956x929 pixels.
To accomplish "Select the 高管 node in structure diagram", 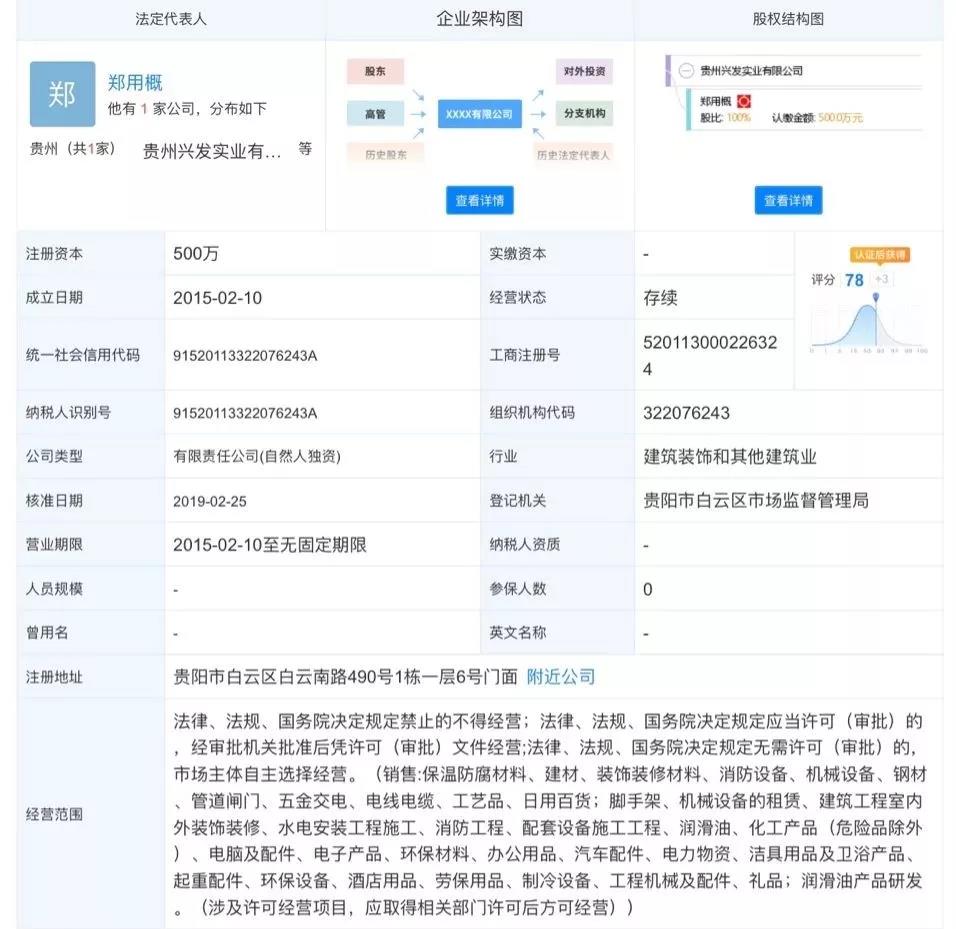I will click(375, 114).
